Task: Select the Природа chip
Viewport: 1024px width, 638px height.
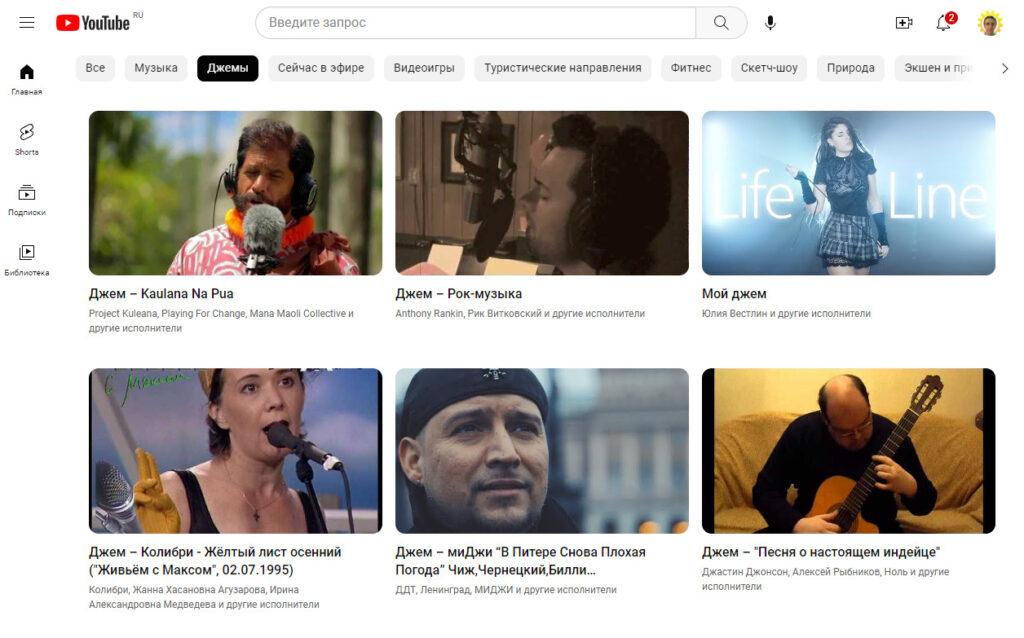Action: click(850, 68)
